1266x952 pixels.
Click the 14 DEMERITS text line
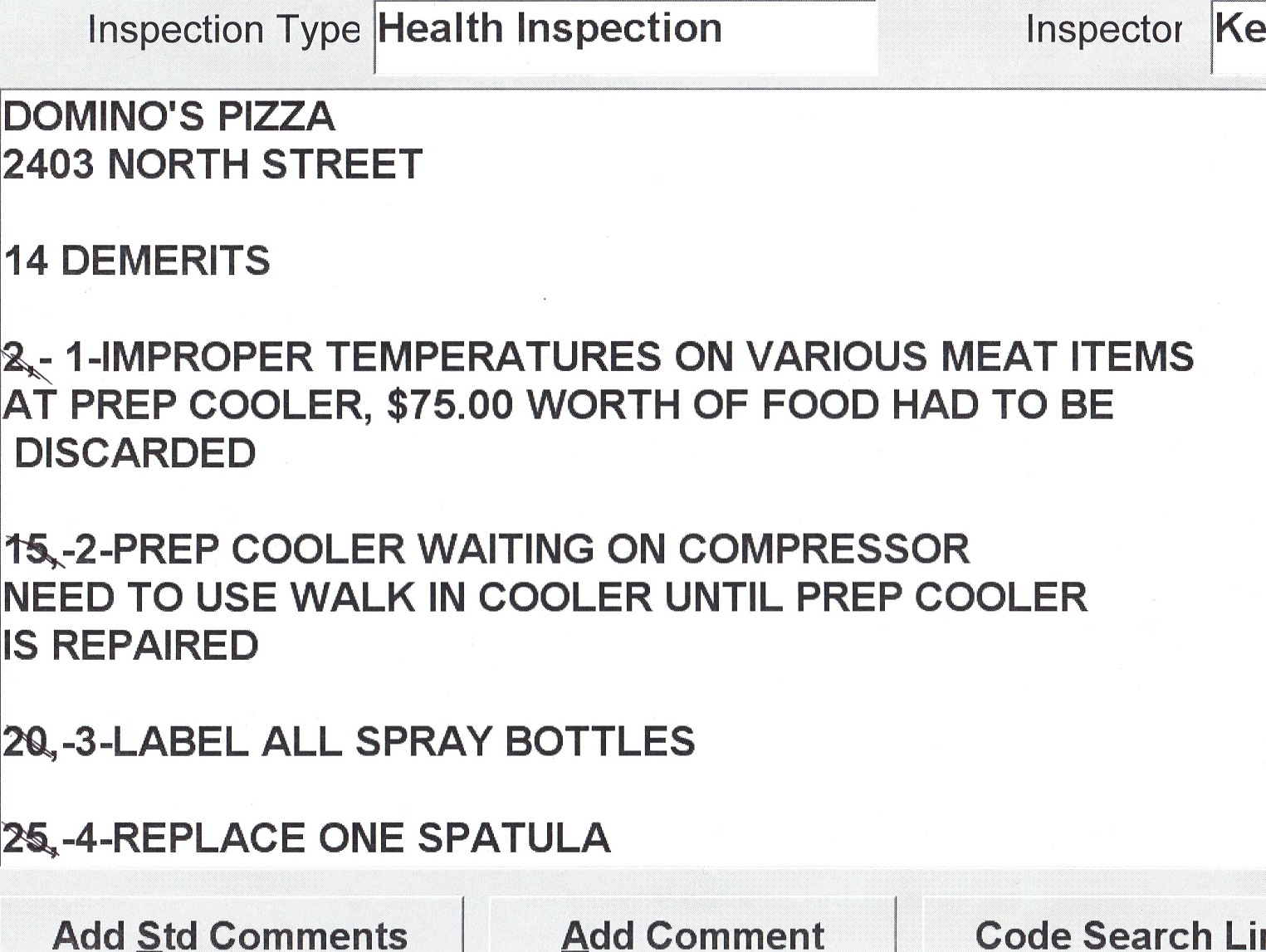pyautogui.click(x=138, y=261)
